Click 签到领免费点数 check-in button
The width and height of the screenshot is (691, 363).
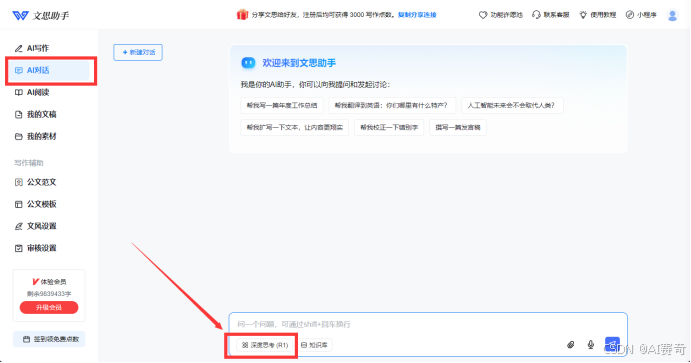tap(49, 339)
